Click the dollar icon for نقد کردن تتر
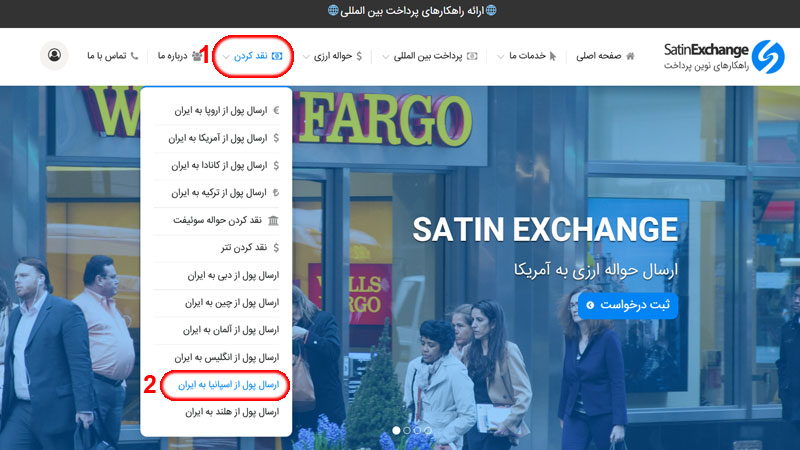The width and height of the screenshot is (800, 450). click(x=276, y=247)
